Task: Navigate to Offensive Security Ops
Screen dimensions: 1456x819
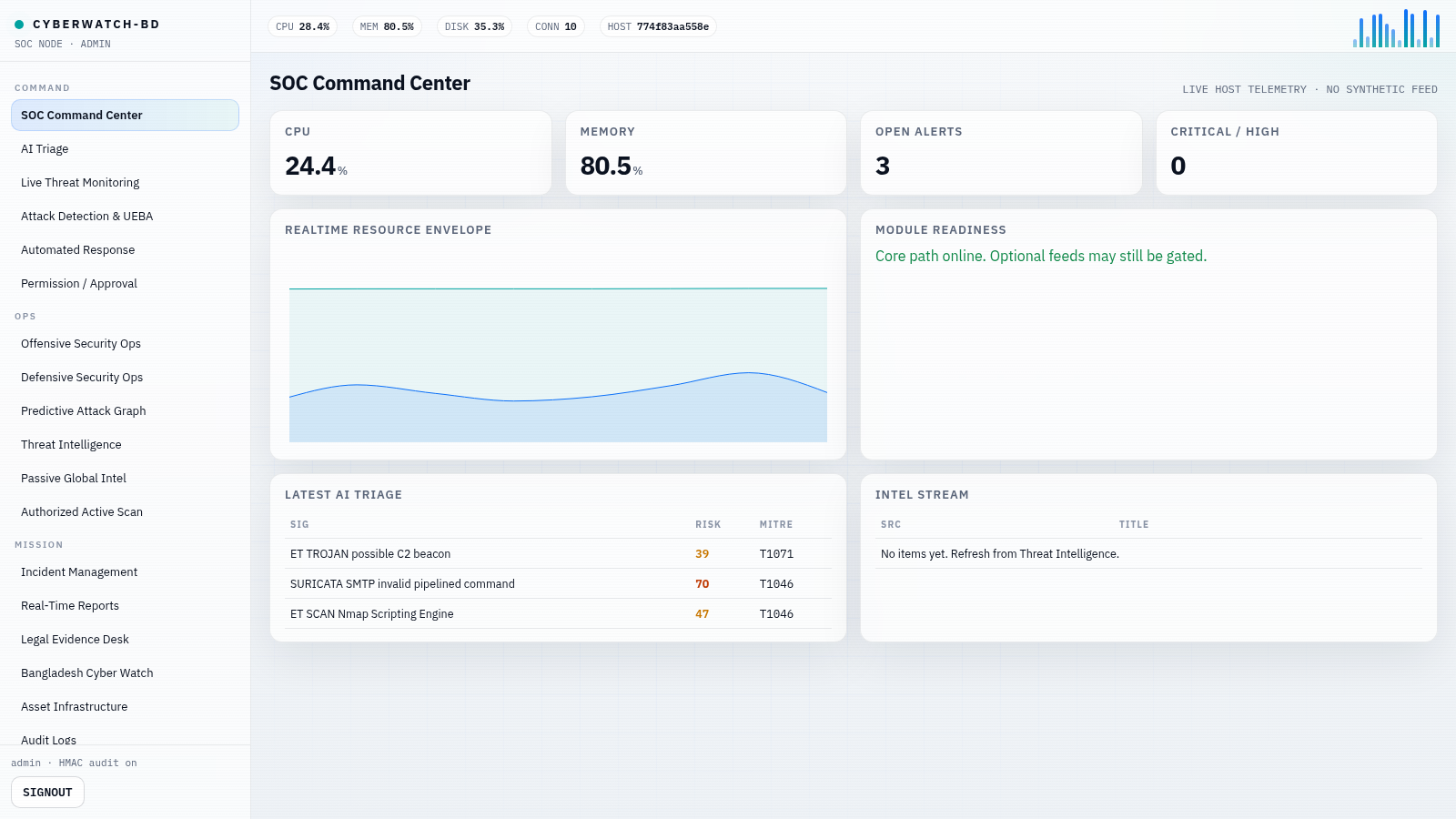Action: tap(125, 344)
